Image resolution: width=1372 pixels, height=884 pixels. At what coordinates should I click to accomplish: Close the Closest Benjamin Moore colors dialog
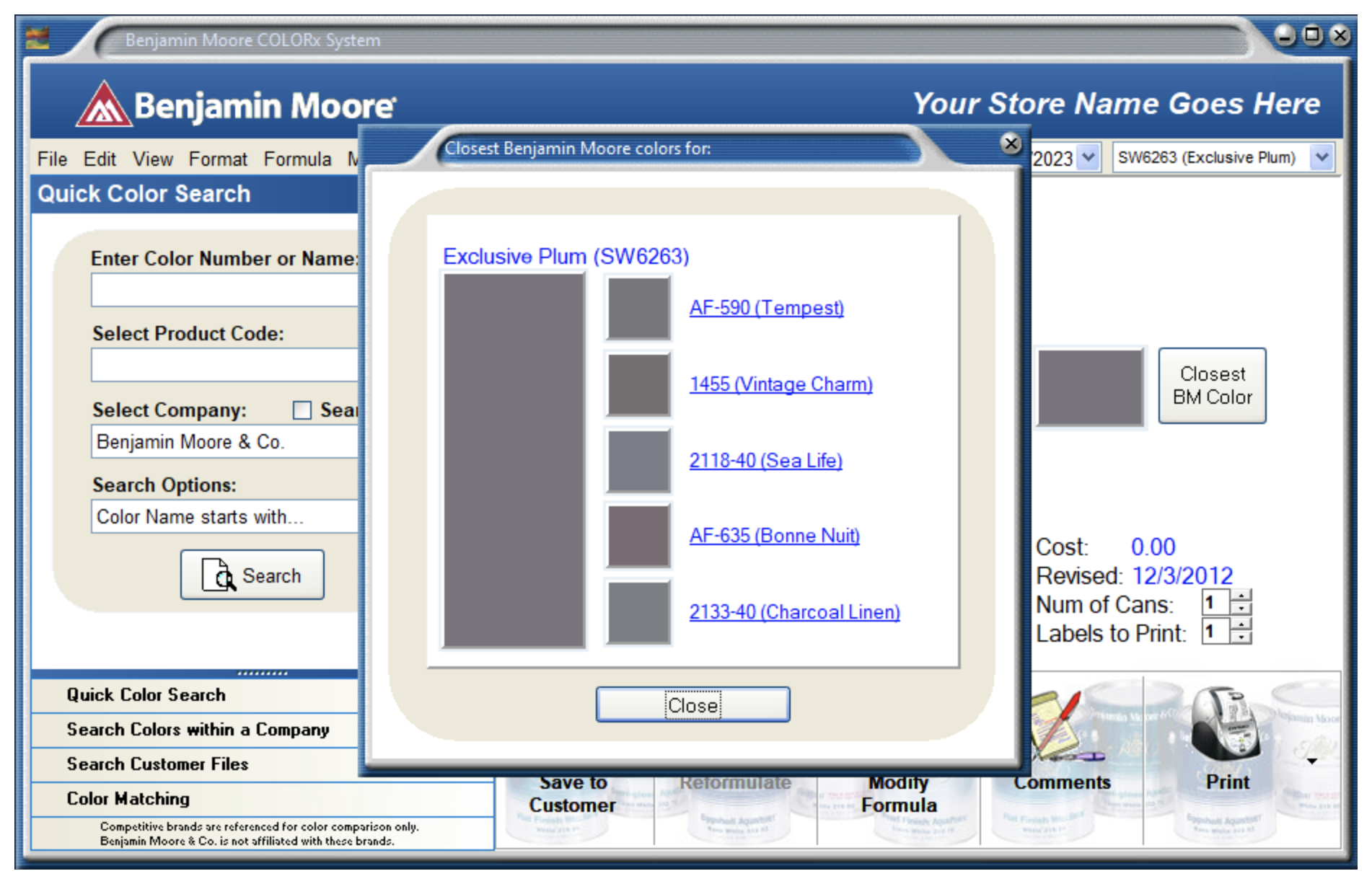pos(1011,144)
